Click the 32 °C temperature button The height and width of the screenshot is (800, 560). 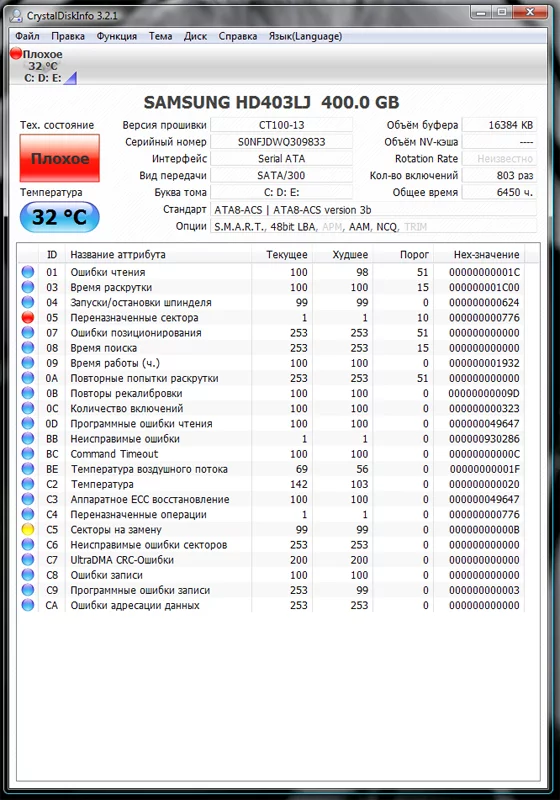[x=60, y=217]
